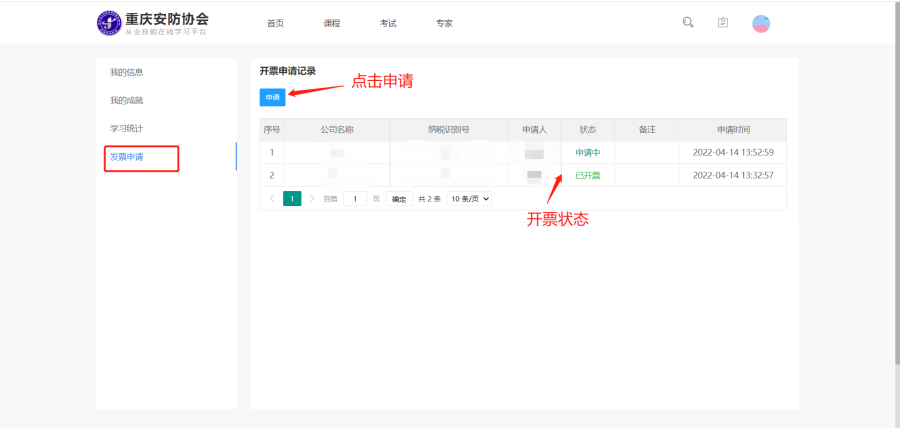Image resolution: width=900 pixels, height=428 pixels.
Task: Go to previous page arrow
Action: [273, 199]
